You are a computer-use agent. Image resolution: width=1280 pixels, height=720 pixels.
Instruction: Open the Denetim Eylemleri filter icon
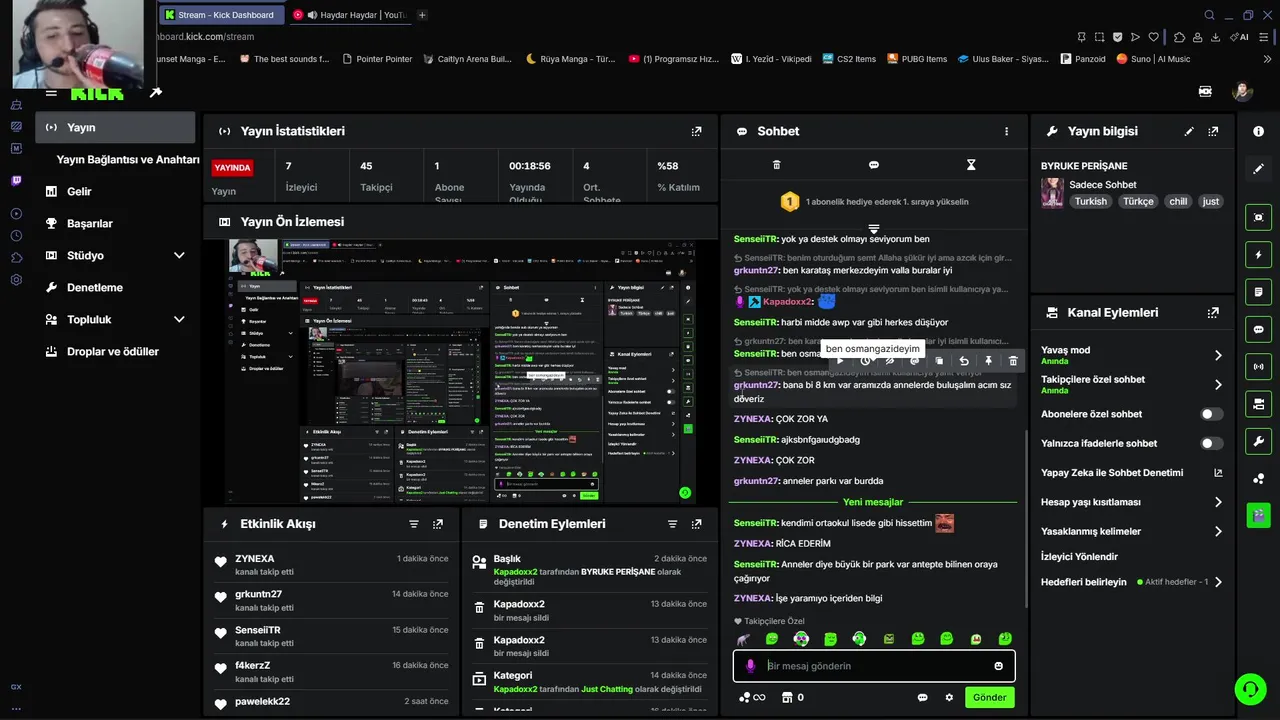coord(672,524)
